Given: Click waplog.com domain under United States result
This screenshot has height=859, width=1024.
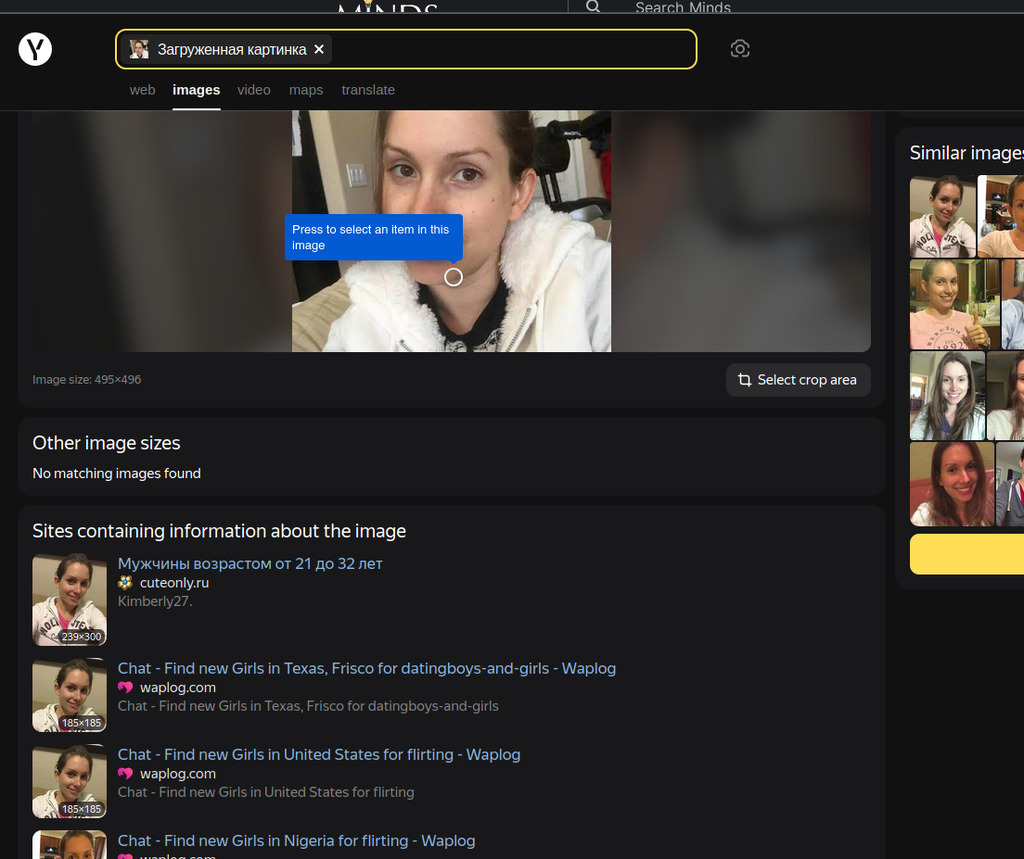Looking at the screenshot, I should [x=178, y=773].
